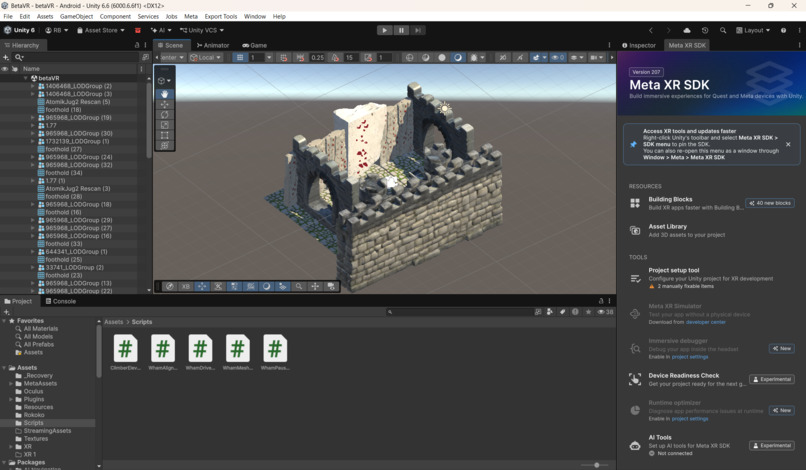Image resolution: width=806 pixels, height=470 pixels.
Task: Click the favorite star icon in Project toolbar
Action: pos(588,312)
